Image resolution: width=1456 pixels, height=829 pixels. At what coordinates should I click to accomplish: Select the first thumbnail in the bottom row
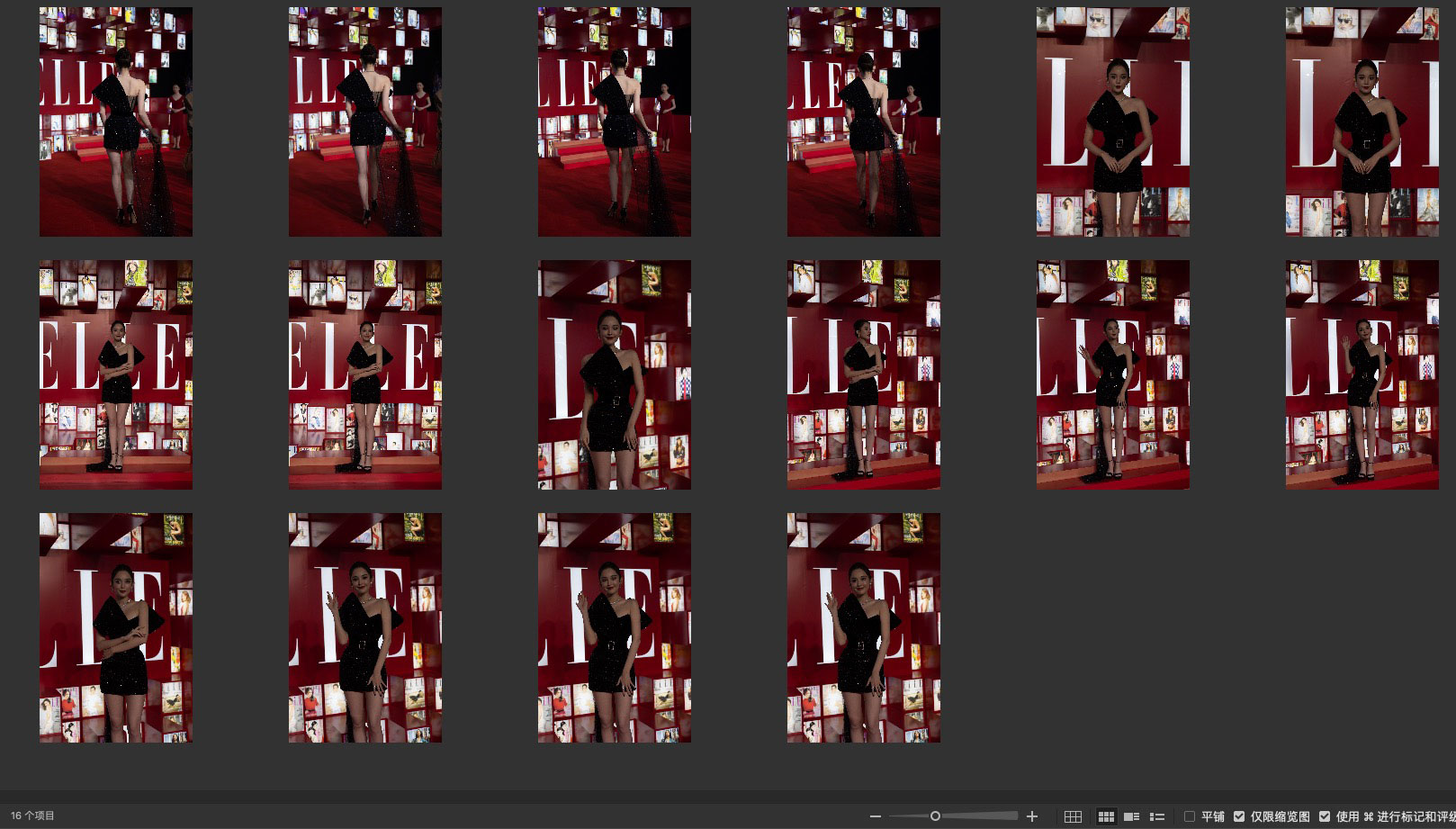coord(116,628)
